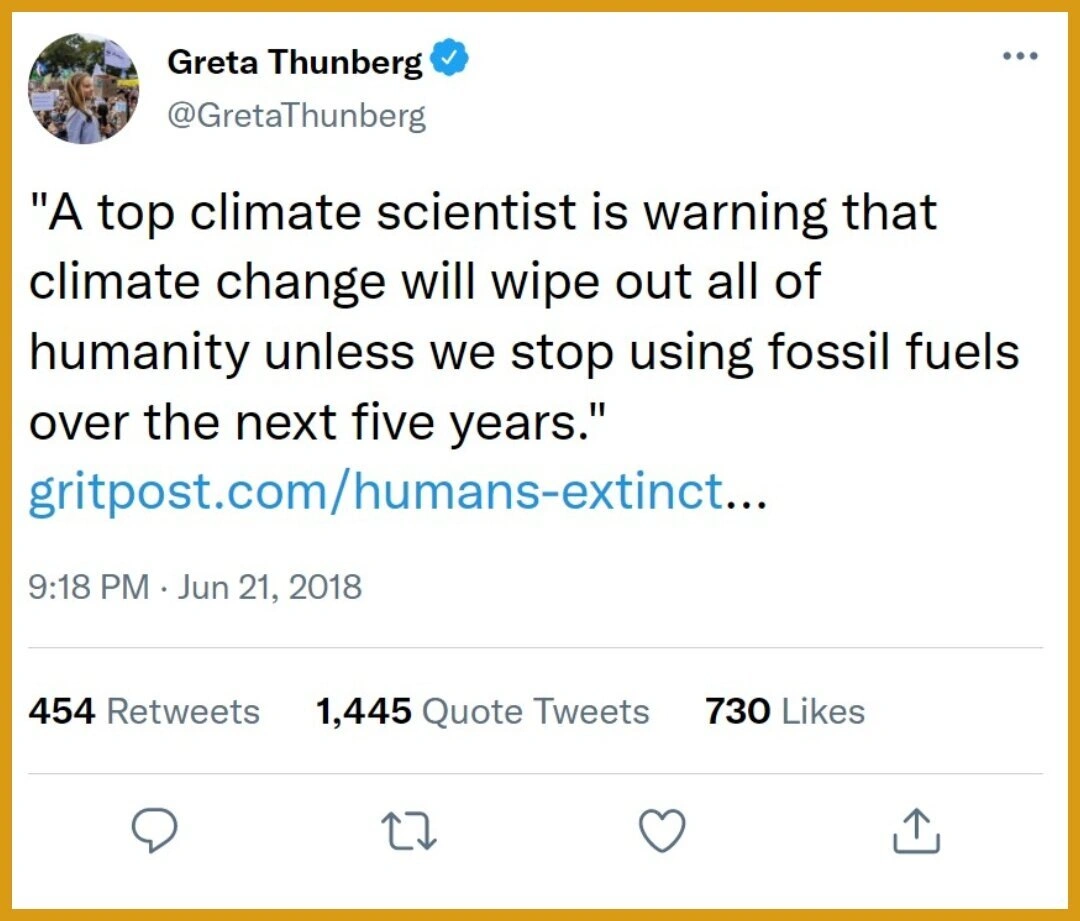The height and width of the screenshot is (921, 1080).
Task: Select the quoted tweet text body
Action: coord(523,317)
